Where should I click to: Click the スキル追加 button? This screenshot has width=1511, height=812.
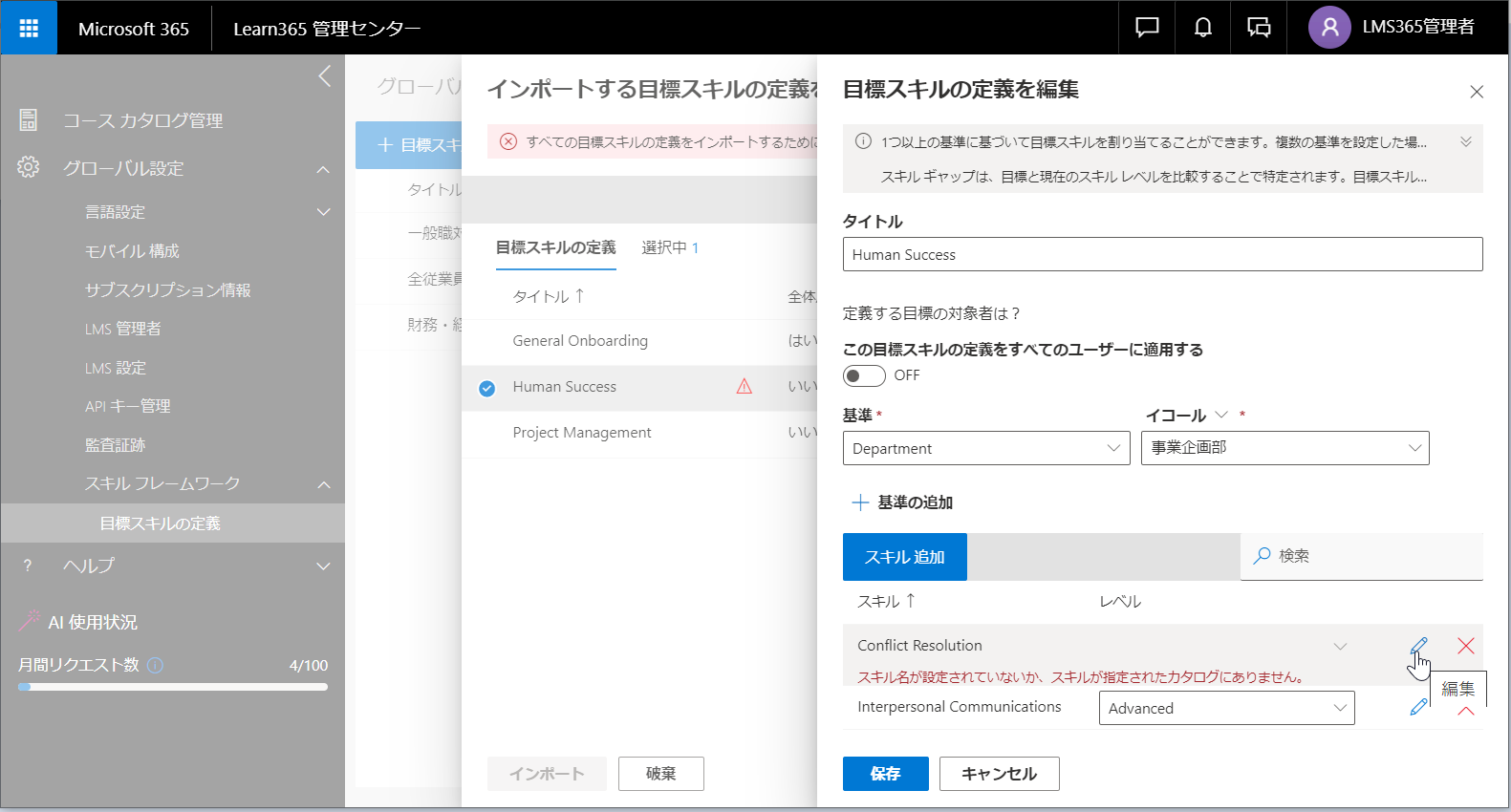coord(904,557)
